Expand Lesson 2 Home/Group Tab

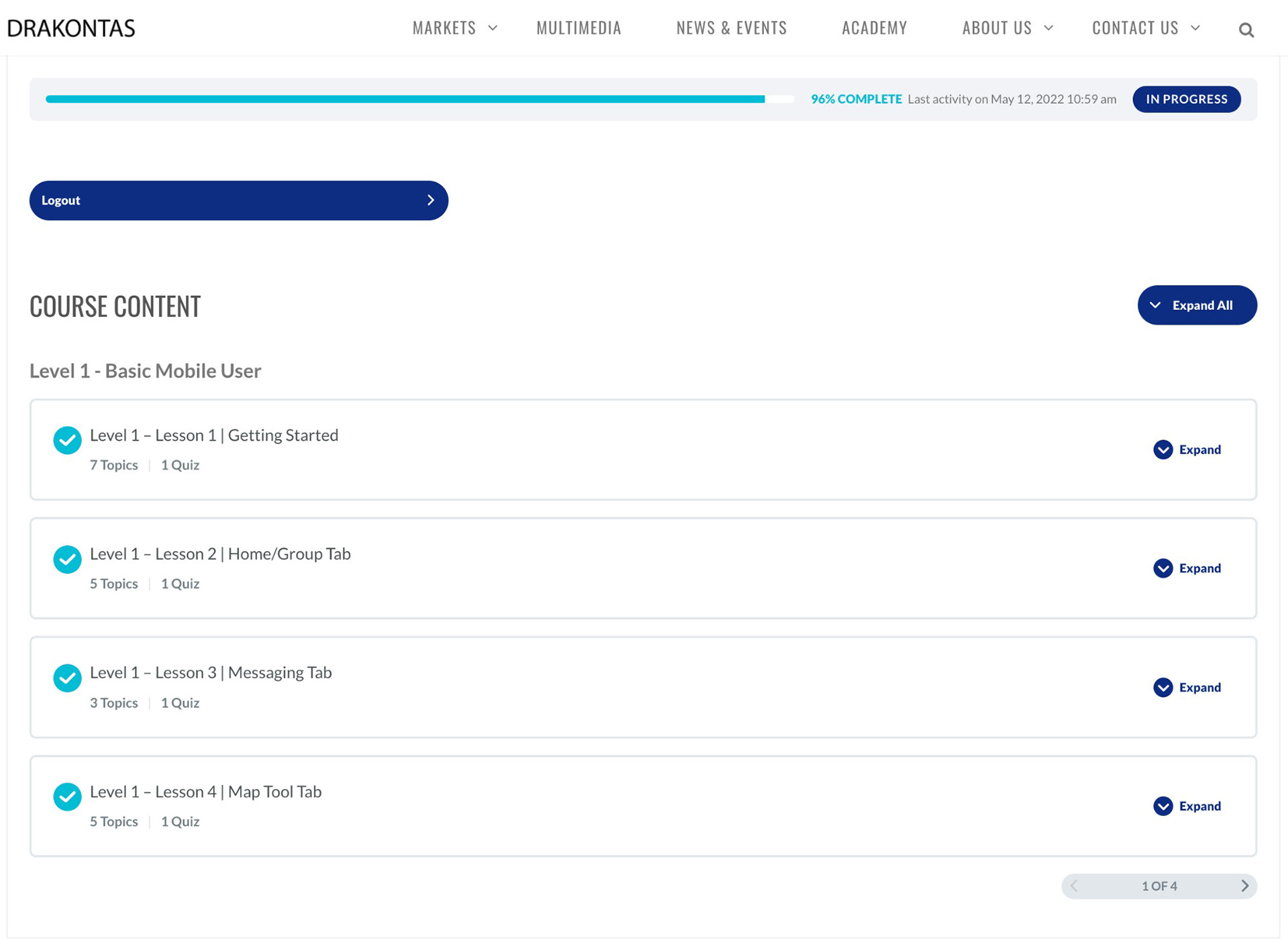(x=1187, y=568)
